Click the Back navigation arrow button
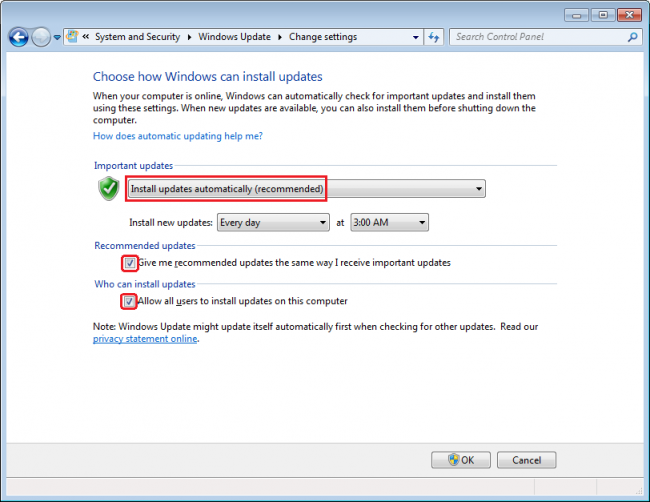650x502 pixels. click(x=19, y=37)
